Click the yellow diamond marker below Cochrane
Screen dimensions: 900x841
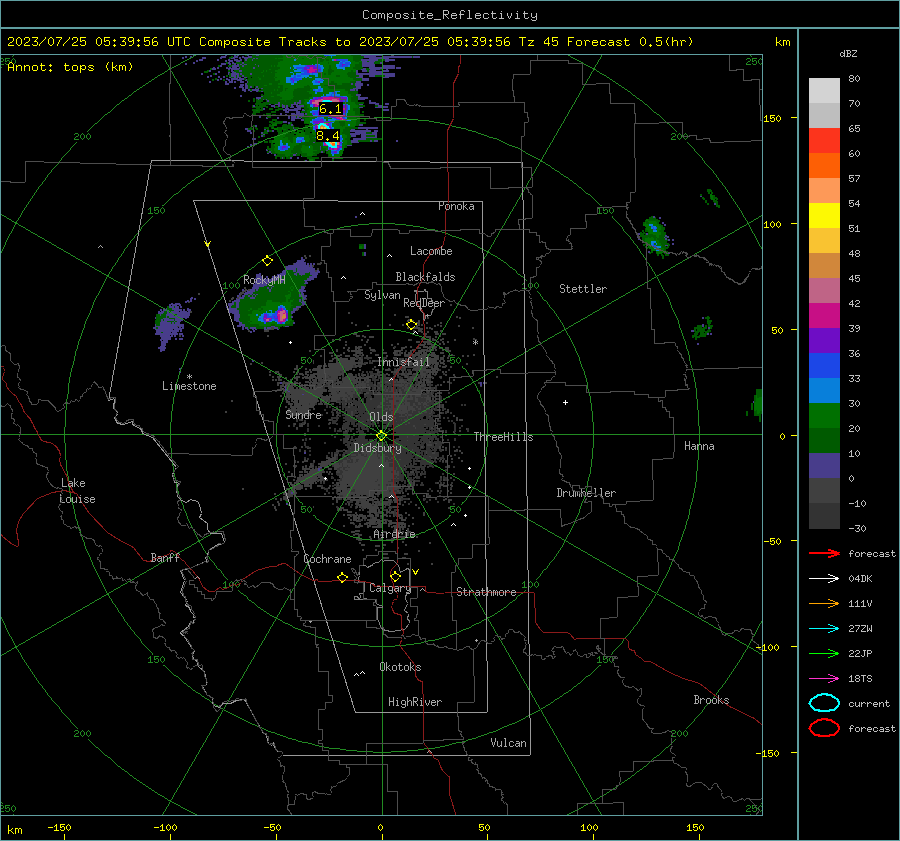[343, 577]
